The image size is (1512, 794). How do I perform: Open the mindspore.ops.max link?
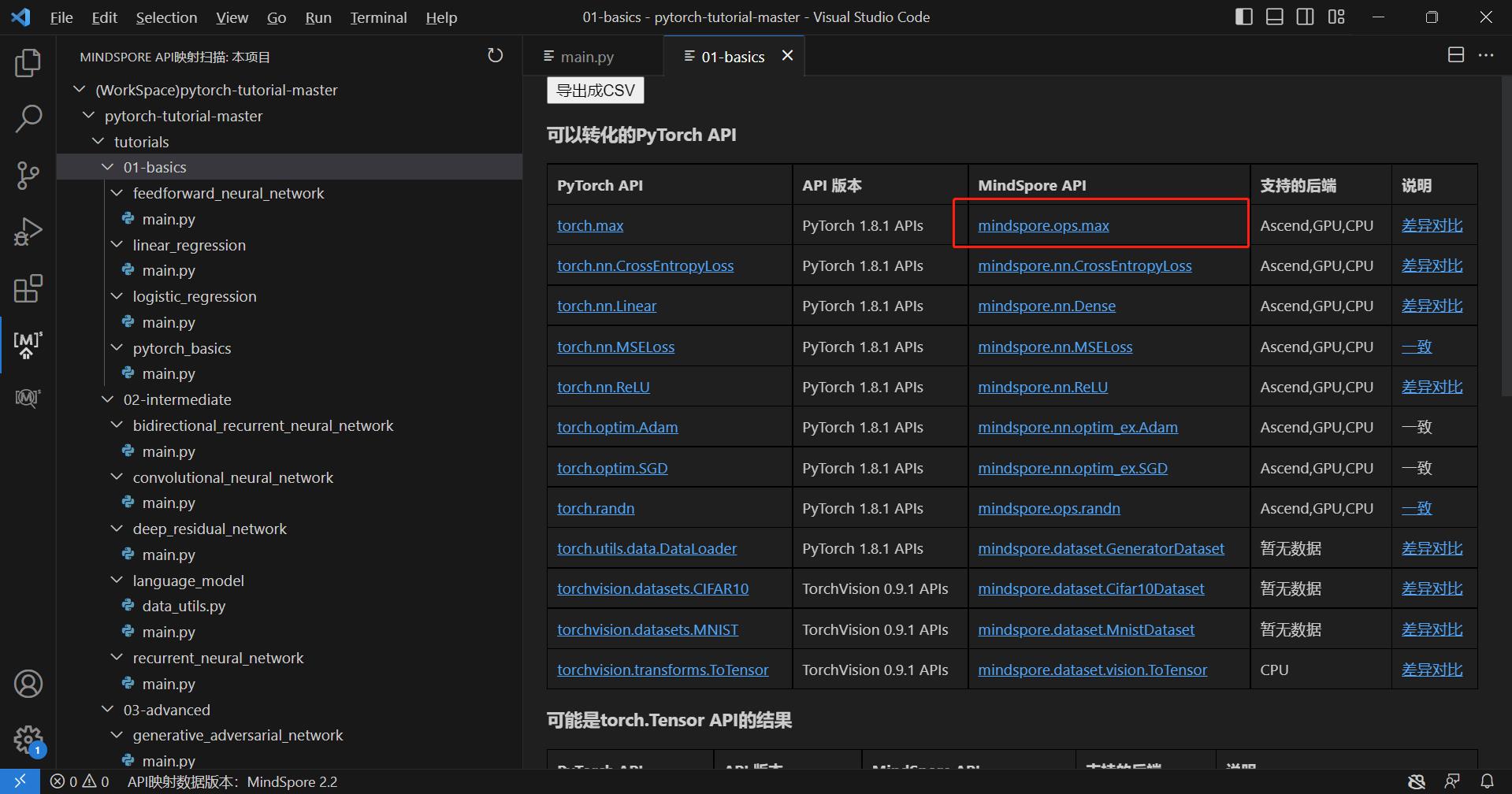(1043, 225)
